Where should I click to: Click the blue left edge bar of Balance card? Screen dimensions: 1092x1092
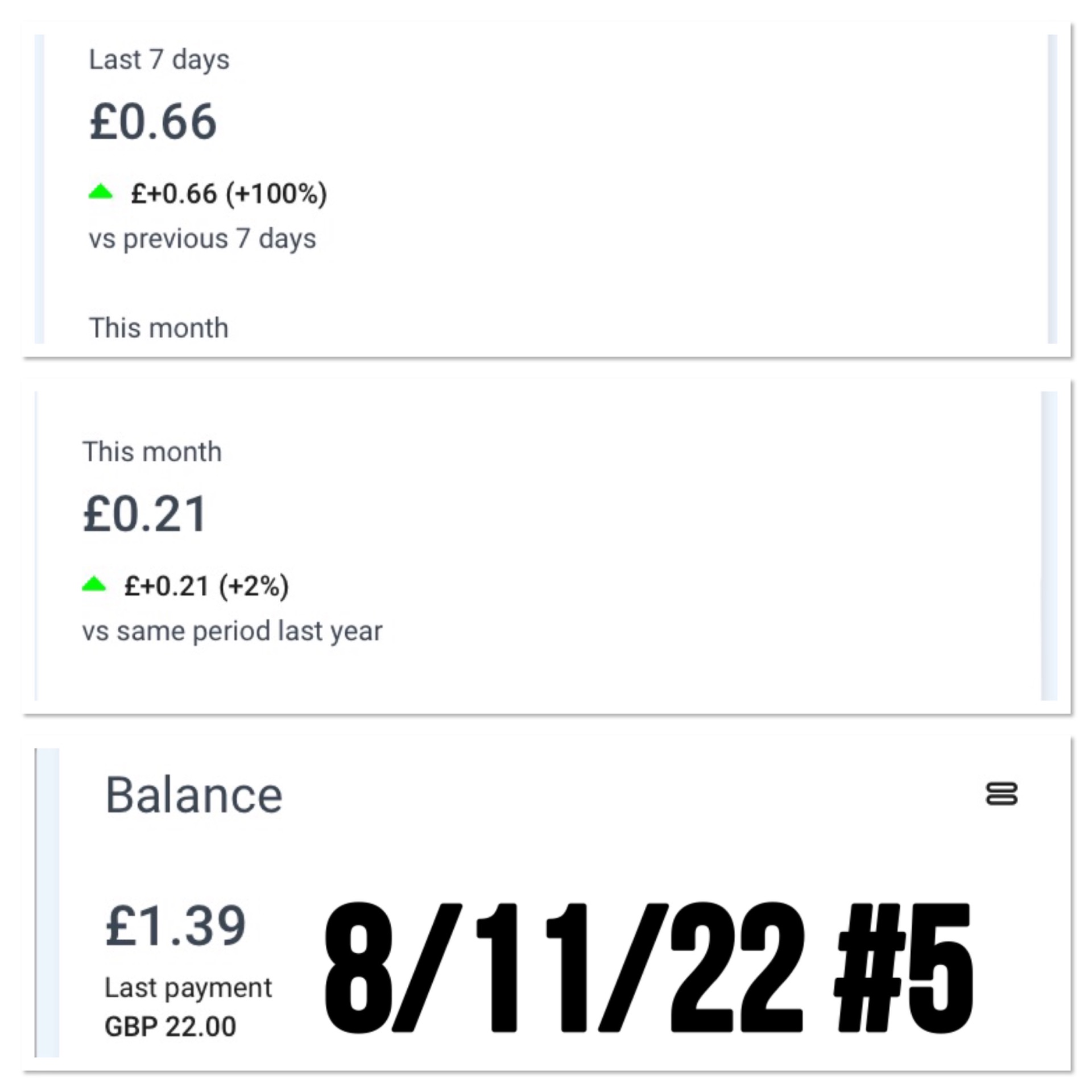pyautogui.click(x=48, y=903)
